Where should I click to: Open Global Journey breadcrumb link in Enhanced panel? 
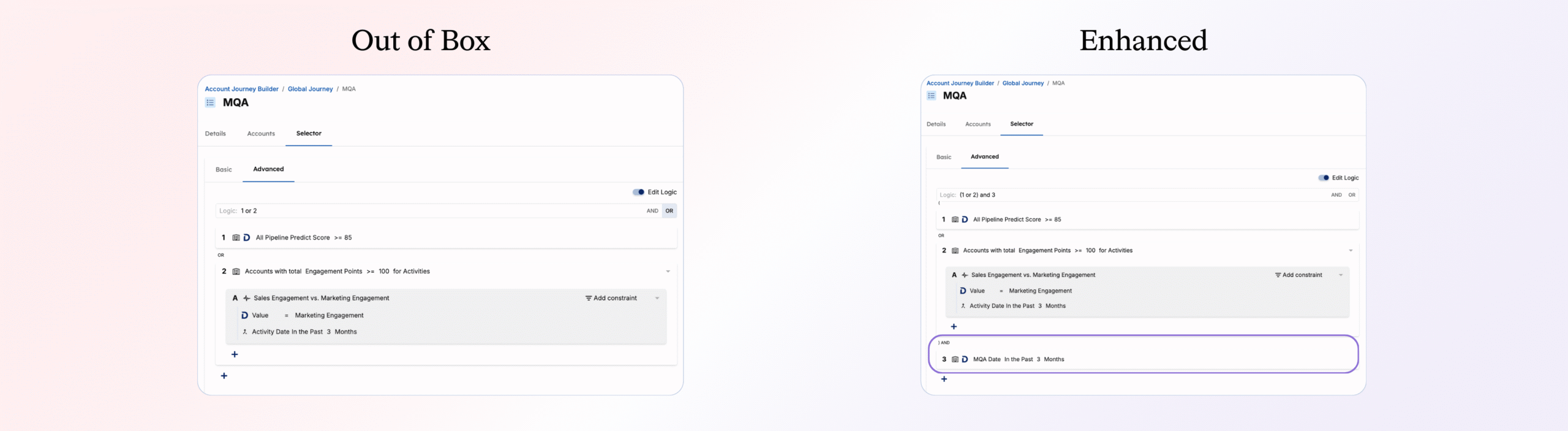tap(1023, 83)
